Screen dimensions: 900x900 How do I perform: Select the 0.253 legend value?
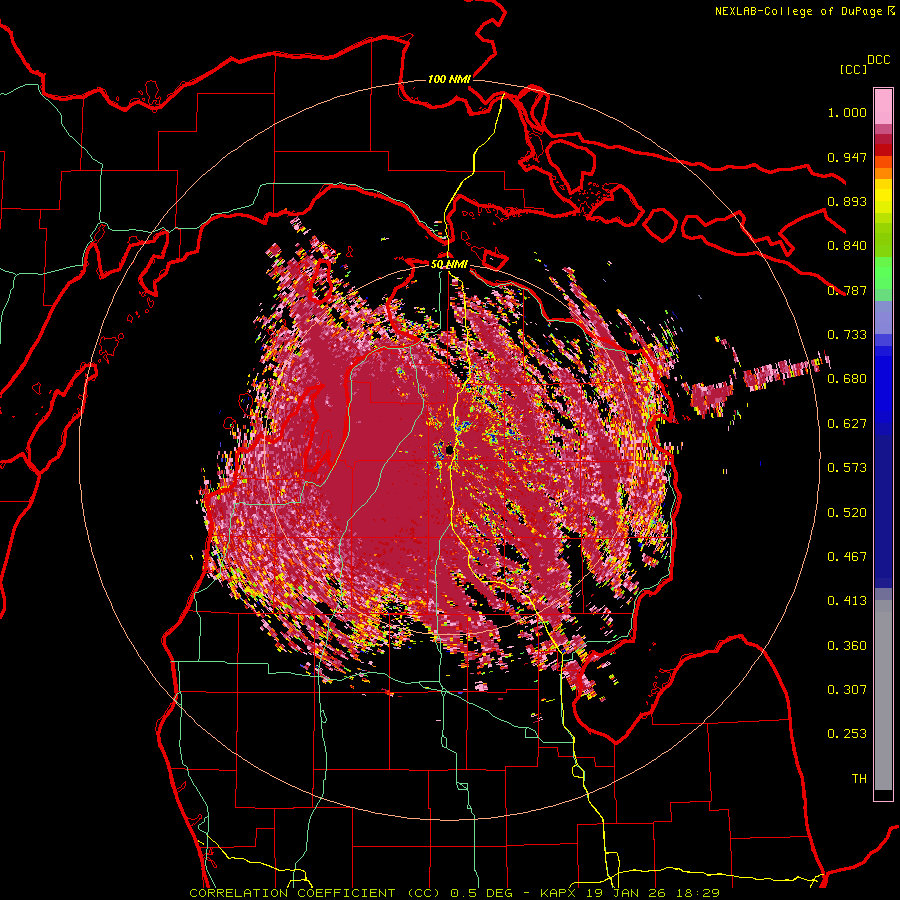(x=847, y=734)
